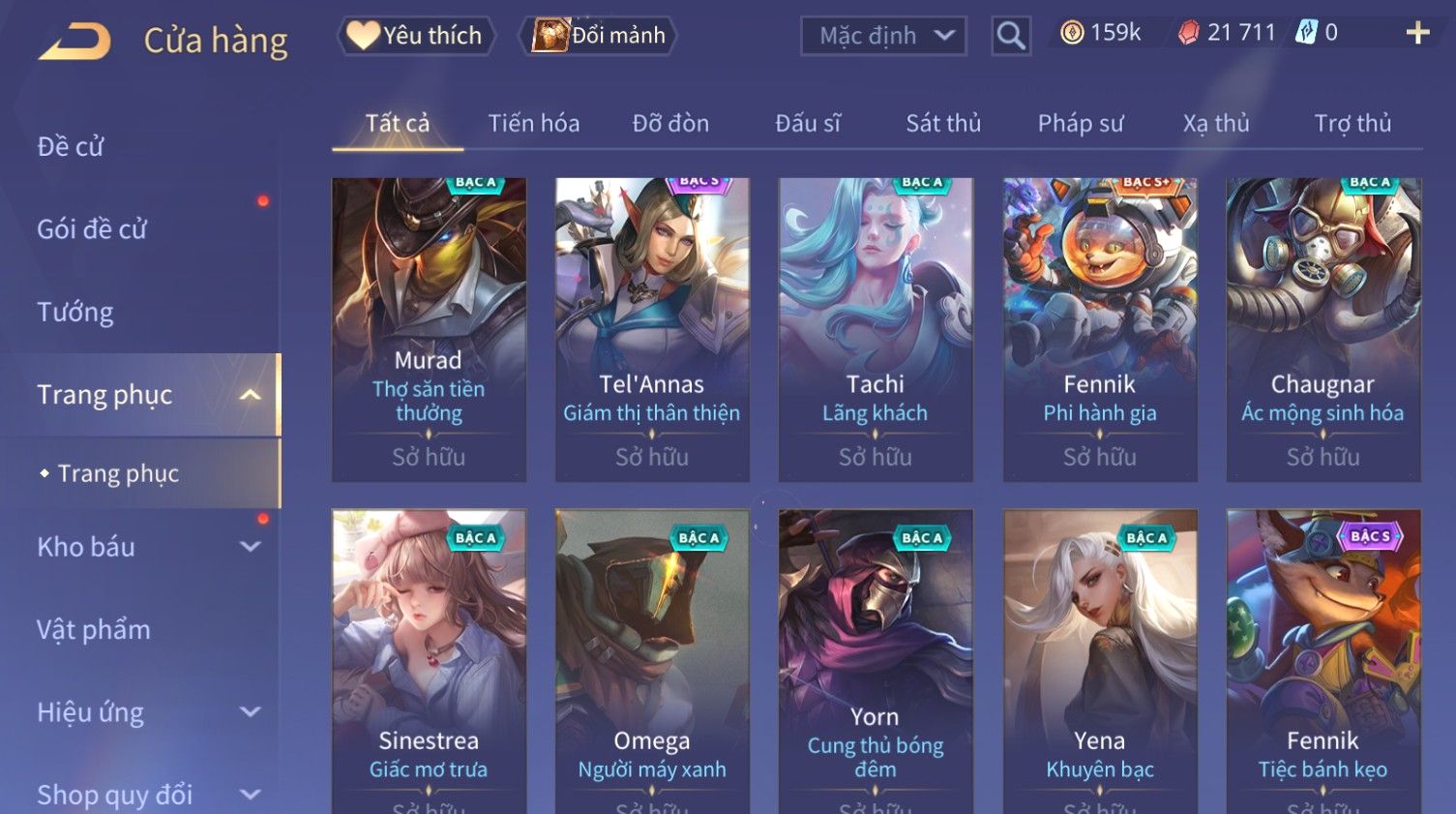Switch to the Sát thủ tab
Viewport: 1456px width, 814px height.
943,123
